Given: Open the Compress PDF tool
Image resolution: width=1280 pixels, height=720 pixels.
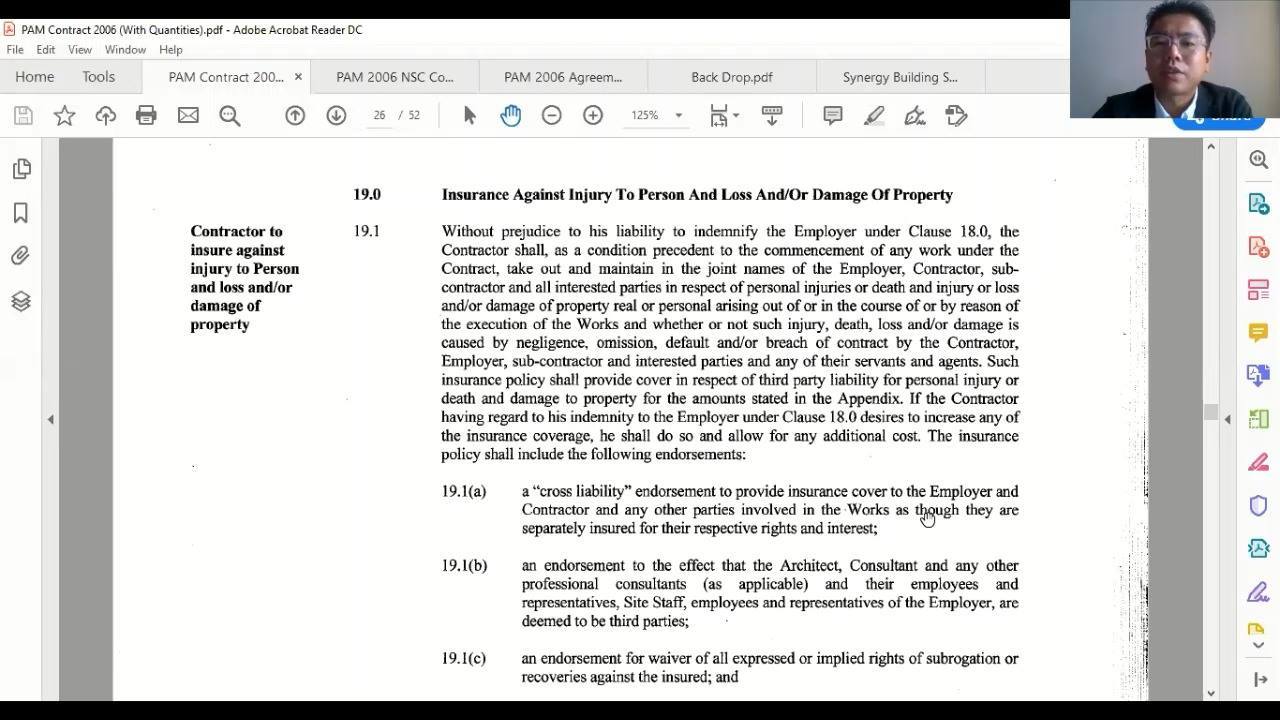Looking at the screenshot, I should [1258, 548].
